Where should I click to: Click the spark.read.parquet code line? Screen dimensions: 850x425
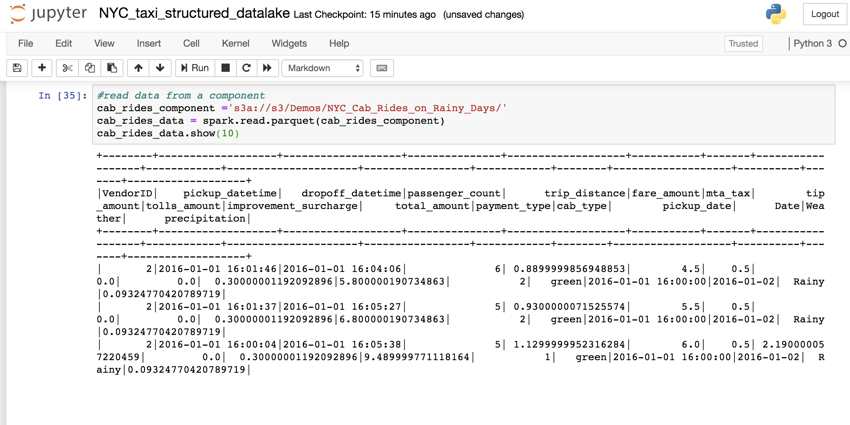point(271,120)
